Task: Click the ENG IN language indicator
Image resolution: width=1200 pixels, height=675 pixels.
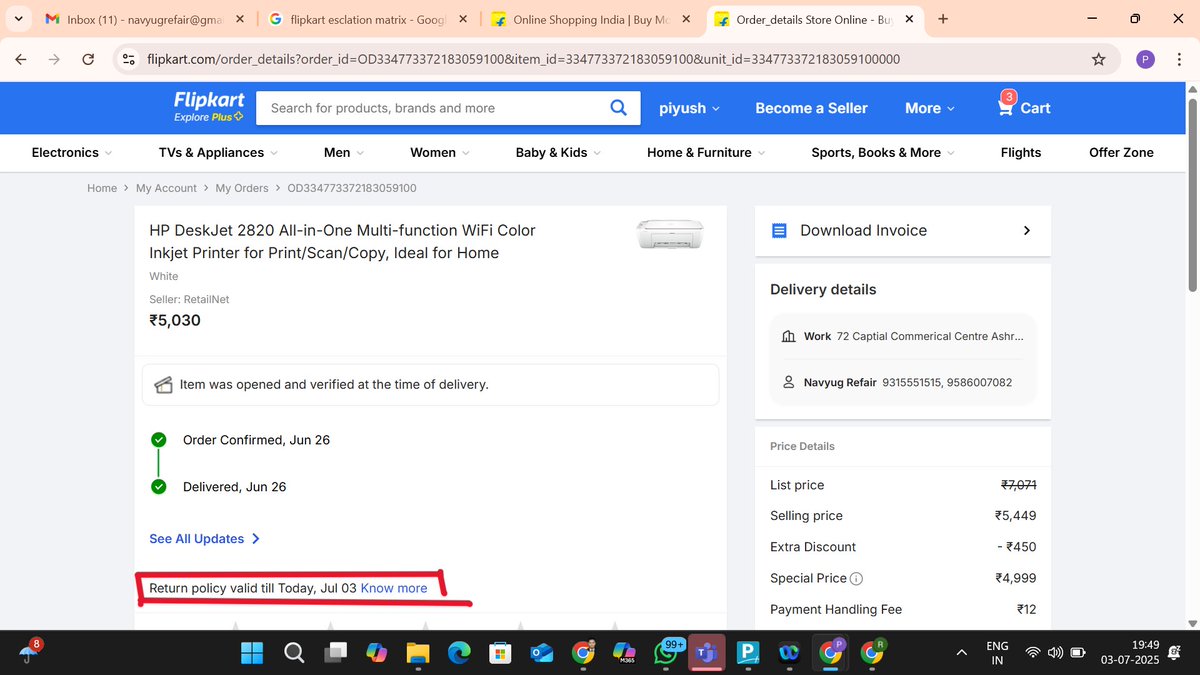Action: [997, 653]
